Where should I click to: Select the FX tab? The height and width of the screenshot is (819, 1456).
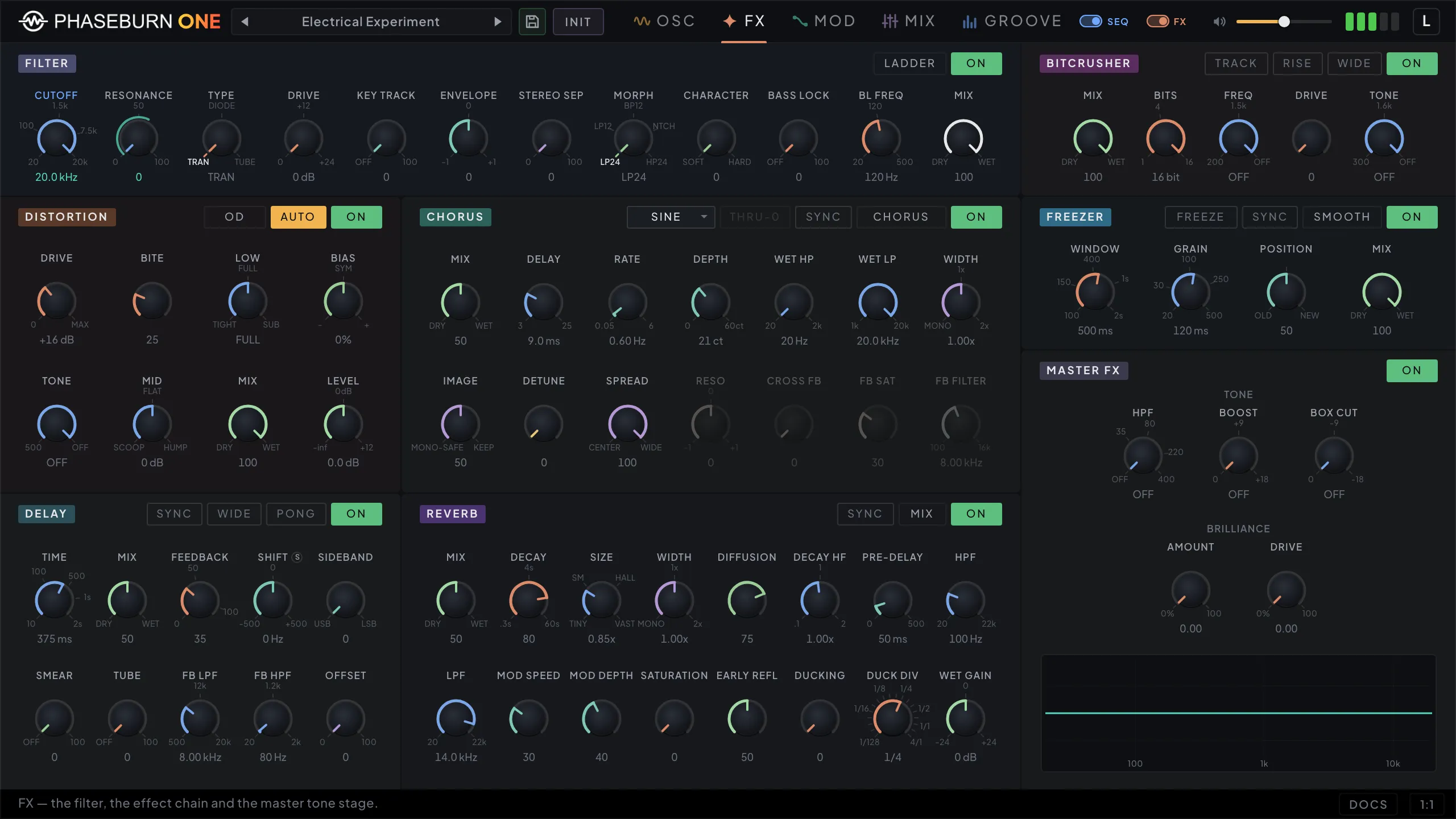point(744,22)
